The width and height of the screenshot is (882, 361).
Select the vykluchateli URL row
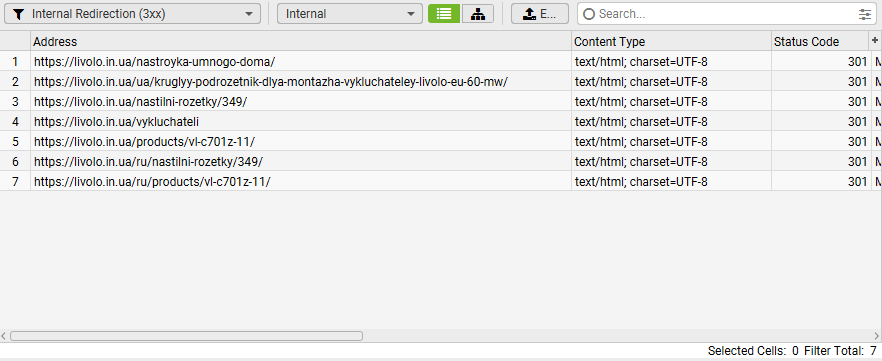(441, 121)
